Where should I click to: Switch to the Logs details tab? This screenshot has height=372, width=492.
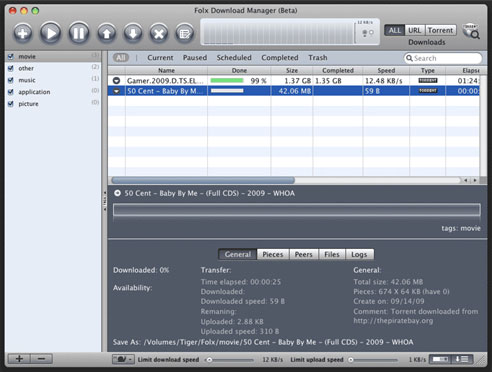point(359,254)
